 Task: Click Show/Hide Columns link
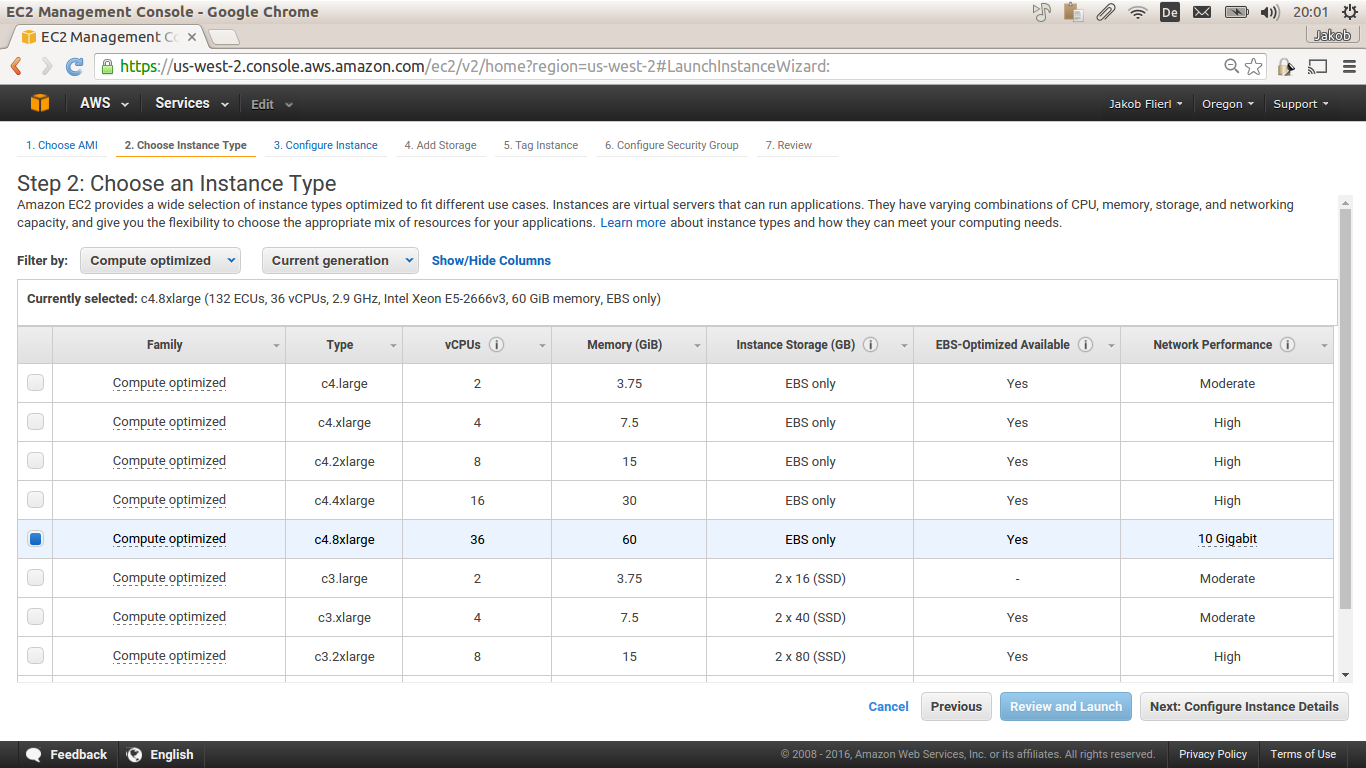coord(491,260)
